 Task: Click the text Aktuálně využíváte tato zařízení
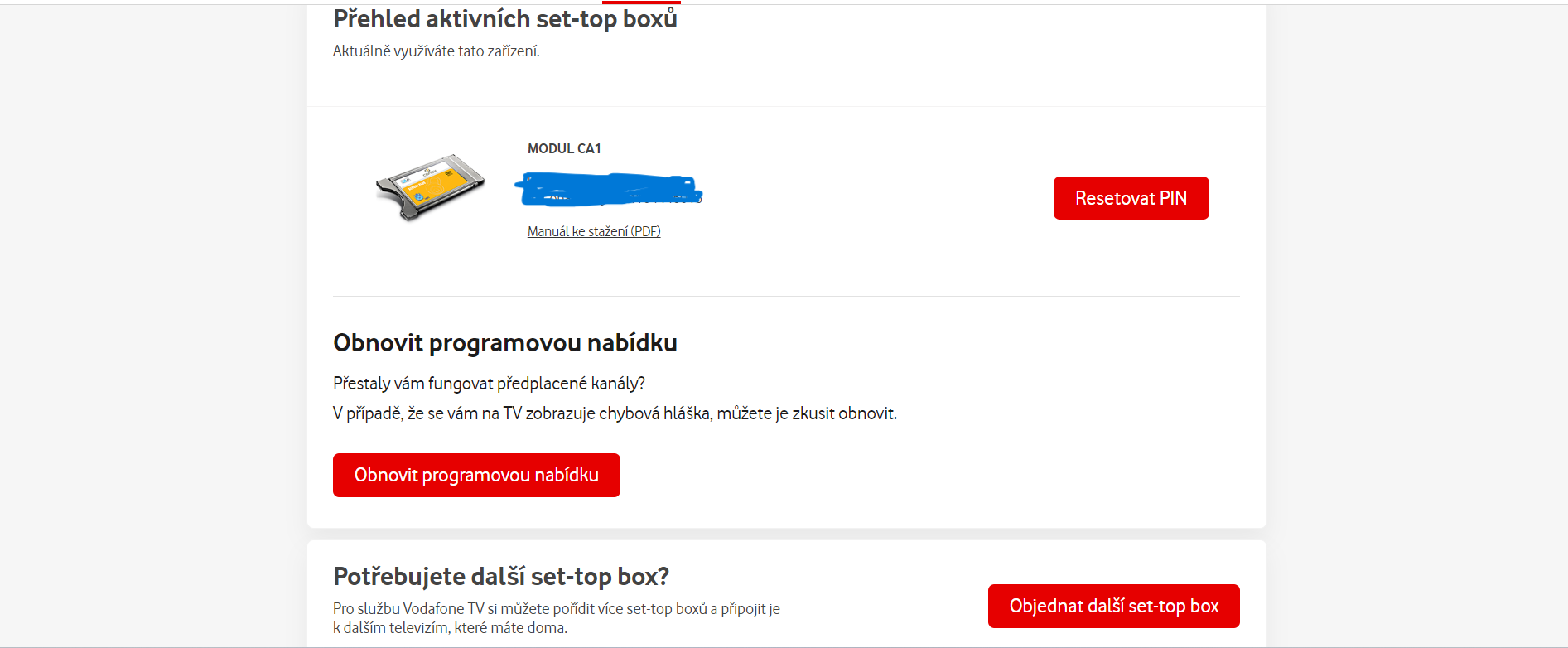point(436,51)
